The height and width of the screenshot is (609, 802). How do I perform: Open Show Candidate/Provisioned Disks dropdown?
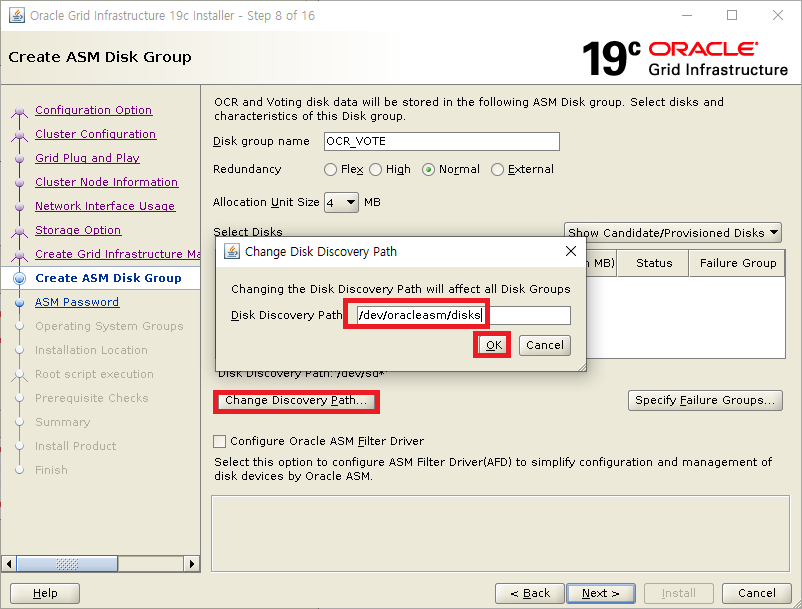click(673, 233)
